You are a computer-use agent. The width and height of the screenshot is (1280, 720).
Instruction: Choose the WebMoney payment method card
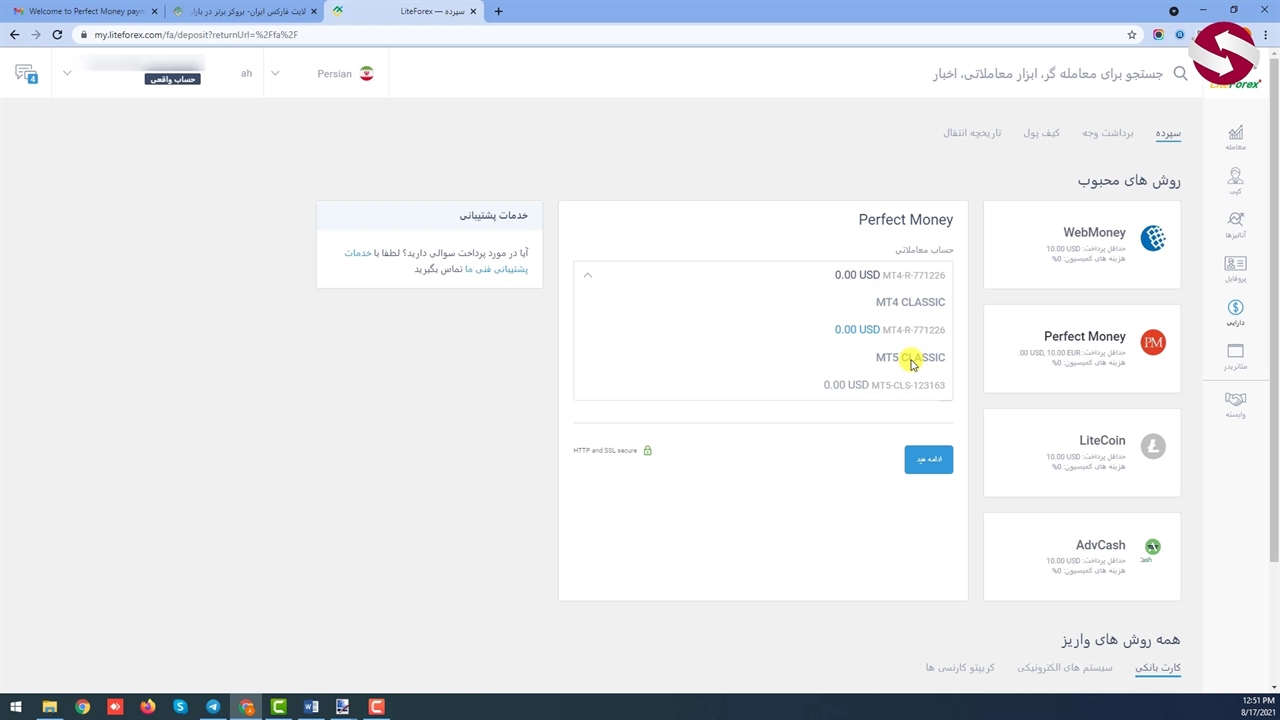point(1081,244)
